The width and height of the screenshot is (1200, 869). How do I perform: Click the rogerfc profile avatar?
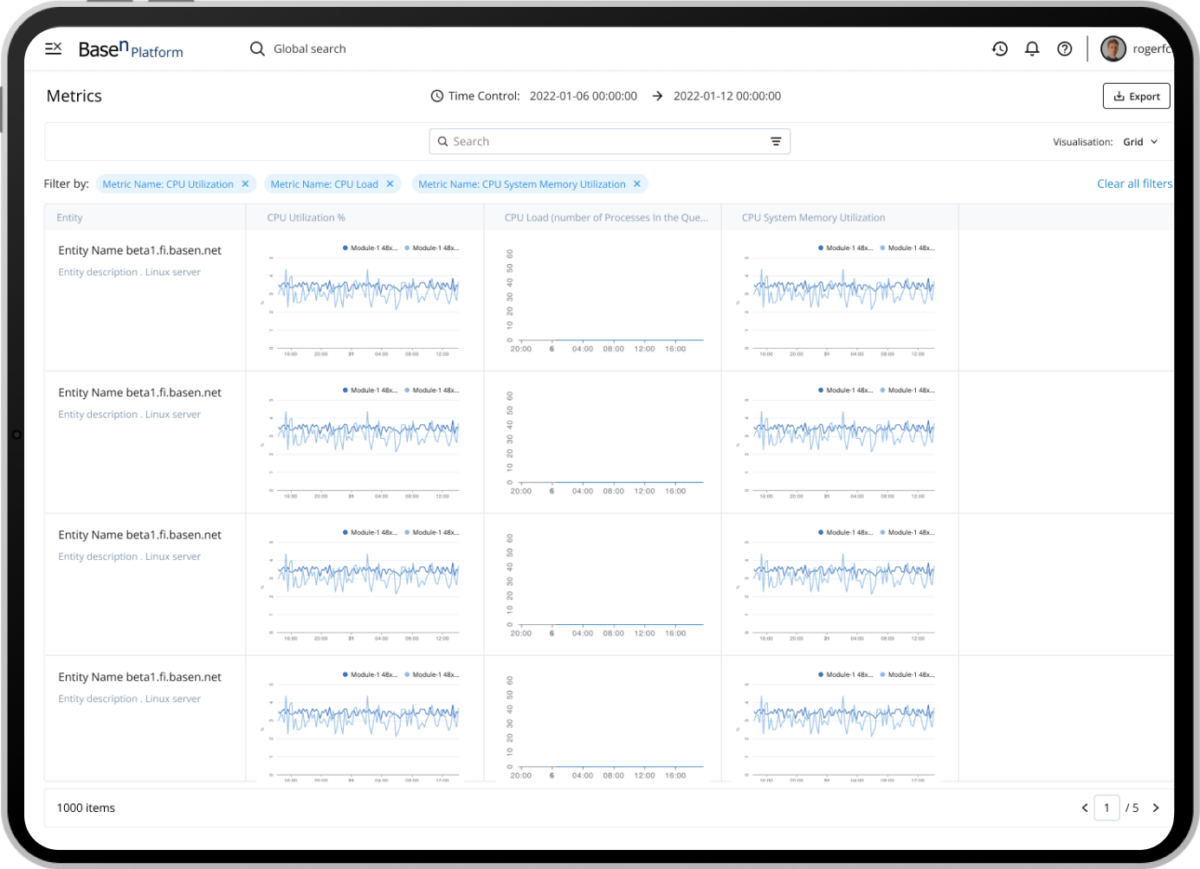[x=1114, y=48]
